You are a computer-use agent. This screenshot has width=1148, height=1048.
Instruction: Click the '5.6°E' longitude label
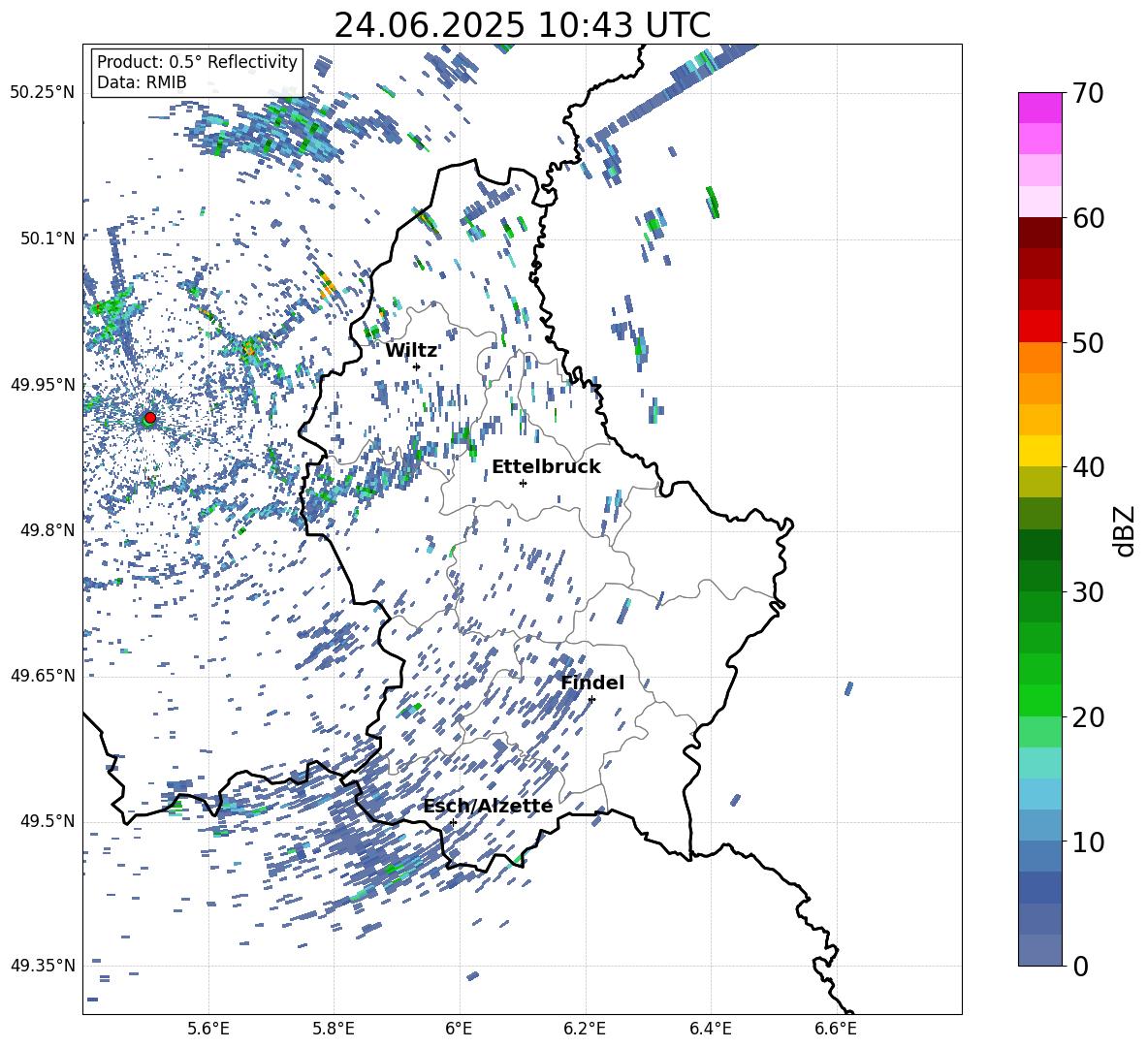tap(208, 1029)
